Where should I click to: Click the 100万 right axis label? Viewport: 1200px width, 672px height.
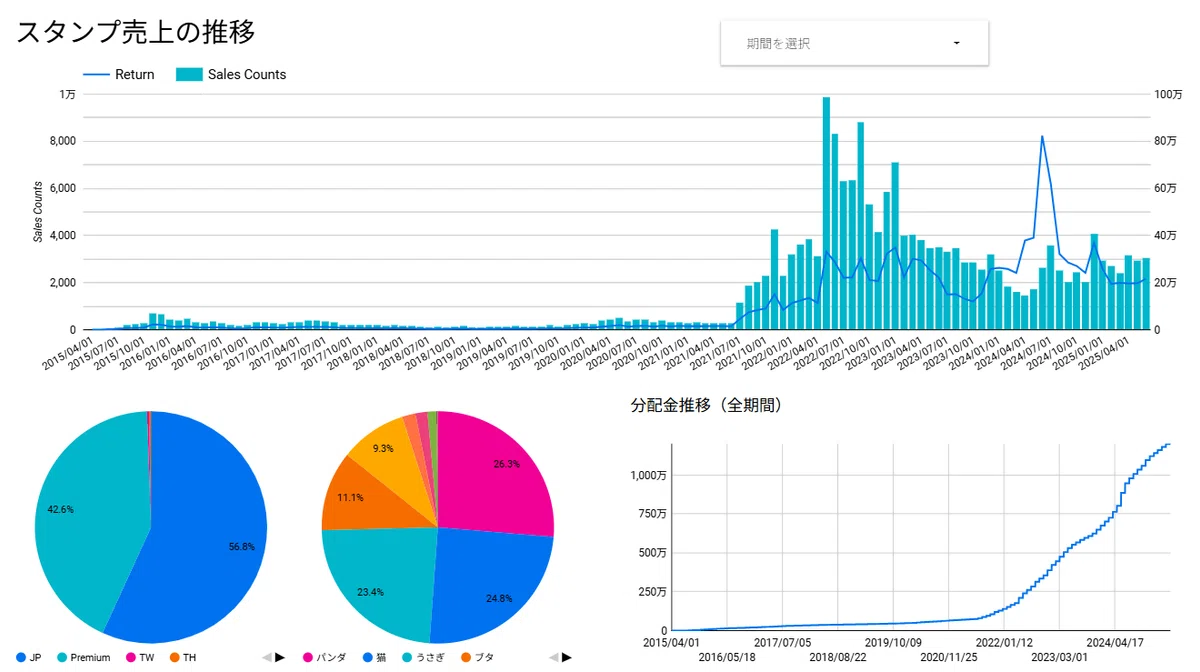click(x=1169, y=94)
